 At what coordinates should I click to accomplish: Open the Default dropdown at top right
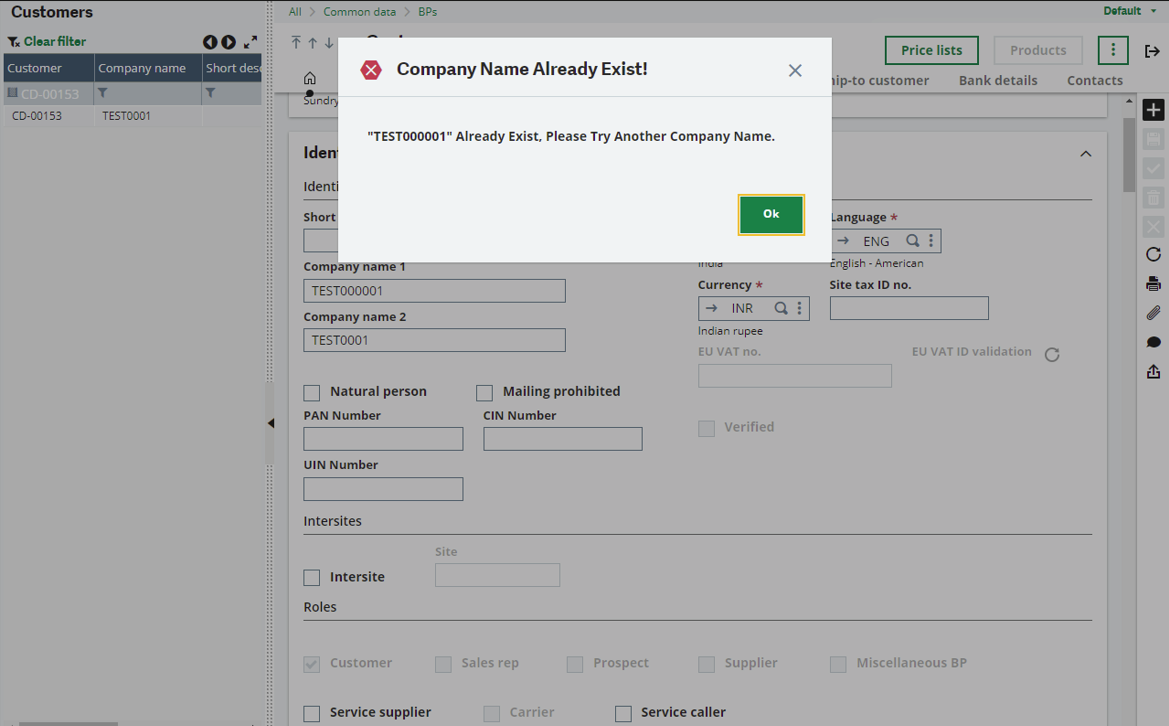(x=1128, y=10)
